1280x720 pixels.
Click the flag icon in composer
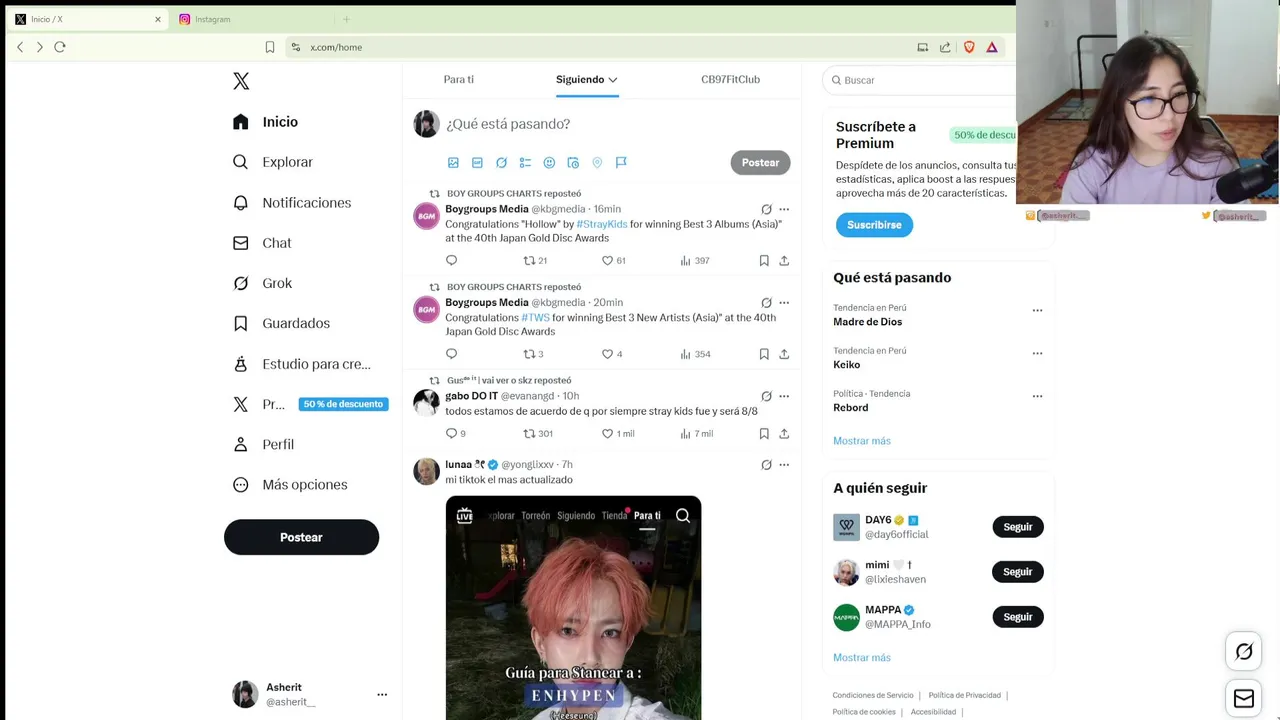coord(621,162)
